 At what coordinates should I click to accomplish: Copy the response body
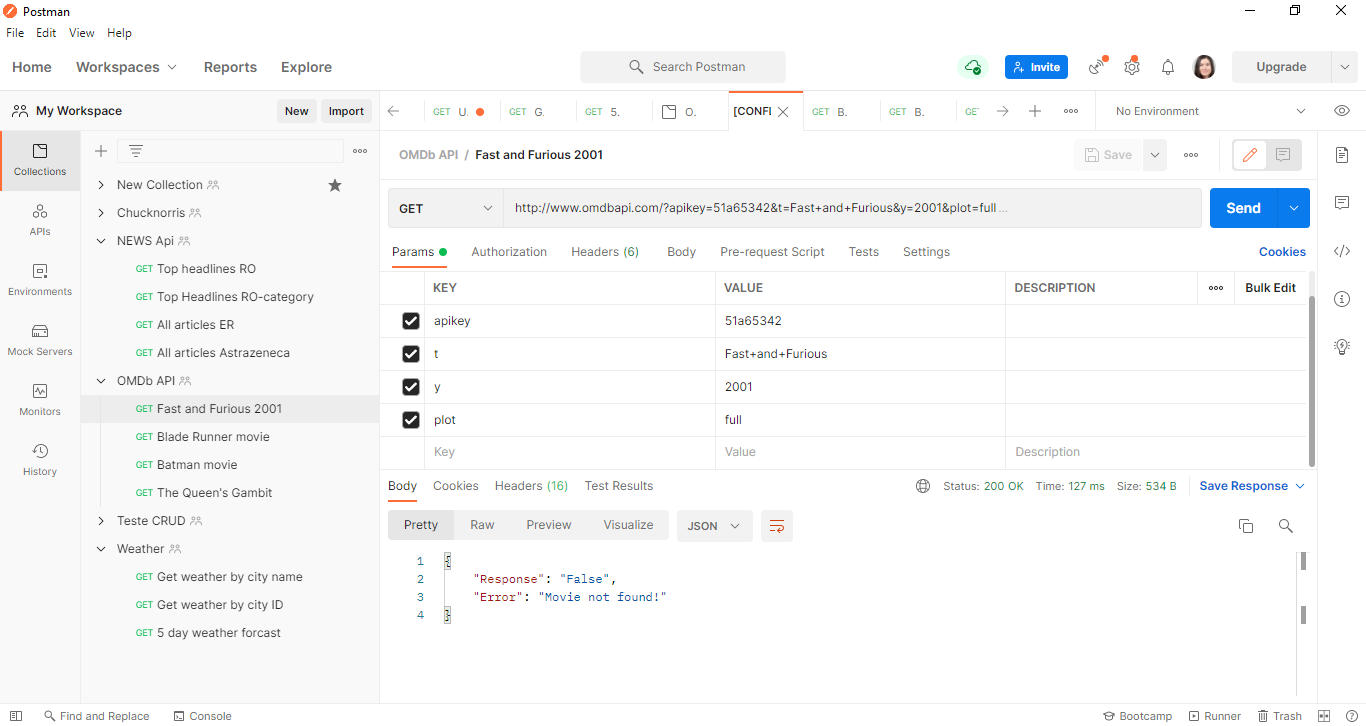[x=1246, y=526]
